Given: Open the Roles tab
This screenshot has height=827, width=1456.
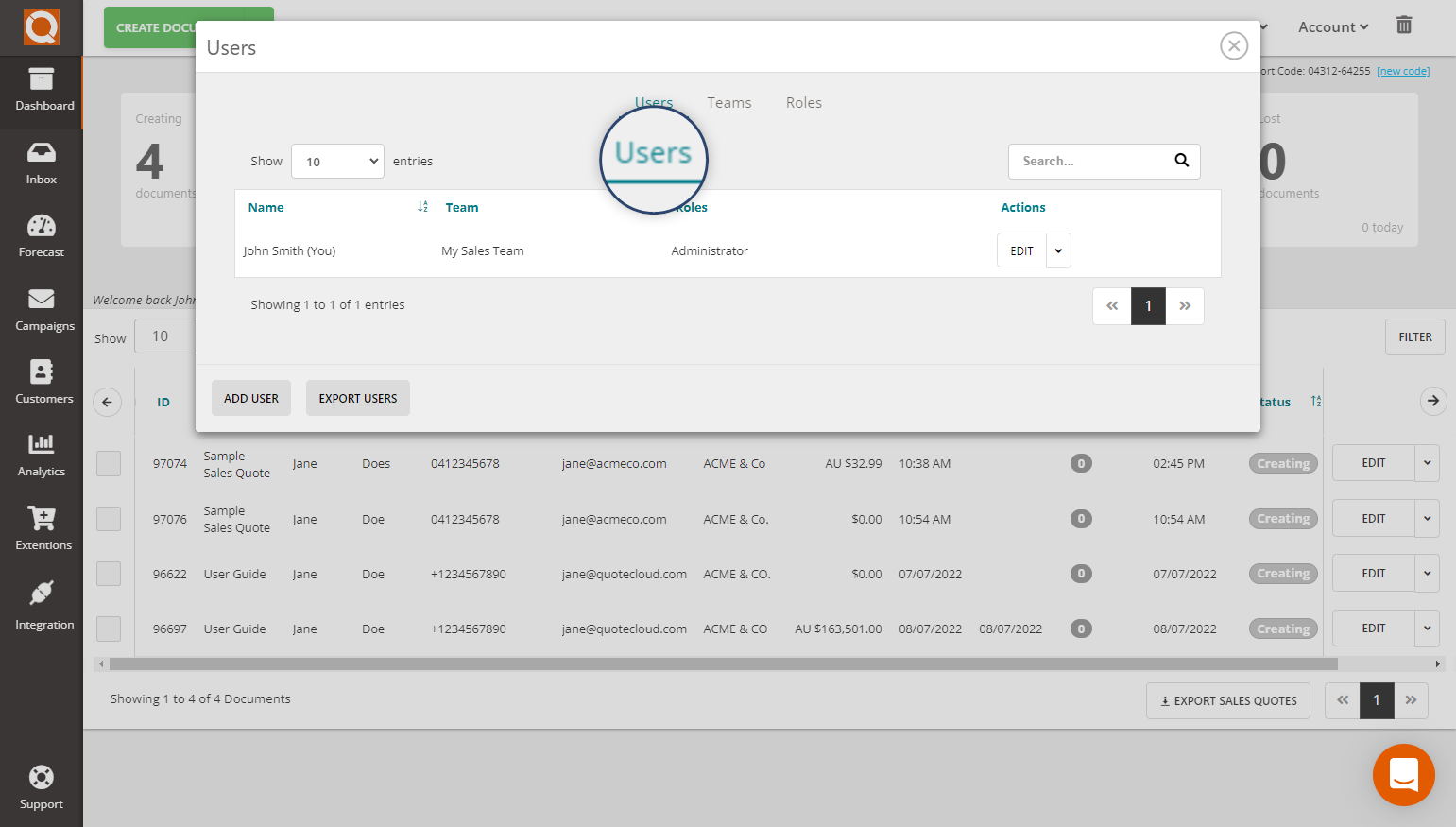Looking at the screenshot, I should point(803,102).
